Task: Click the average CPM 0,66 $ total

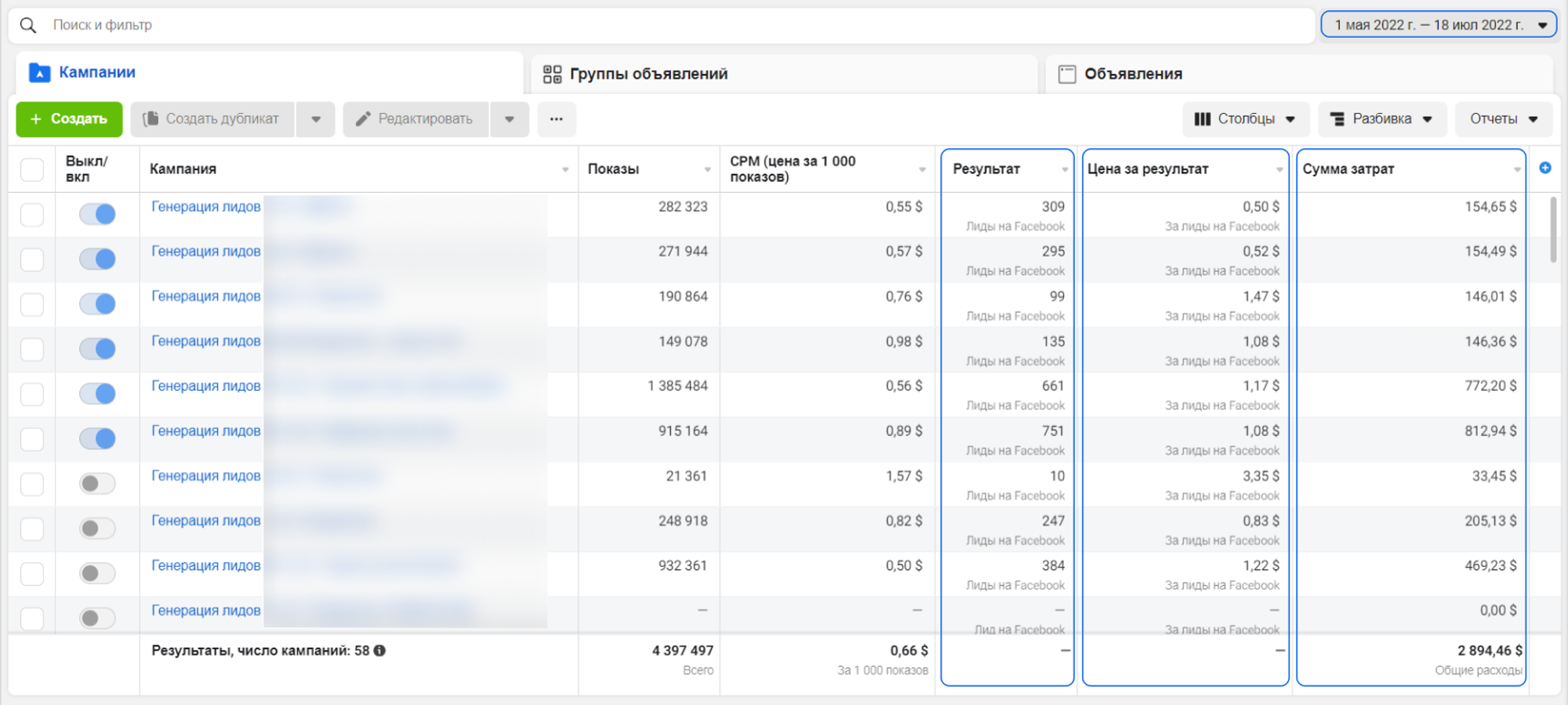Action: (909, 650)
